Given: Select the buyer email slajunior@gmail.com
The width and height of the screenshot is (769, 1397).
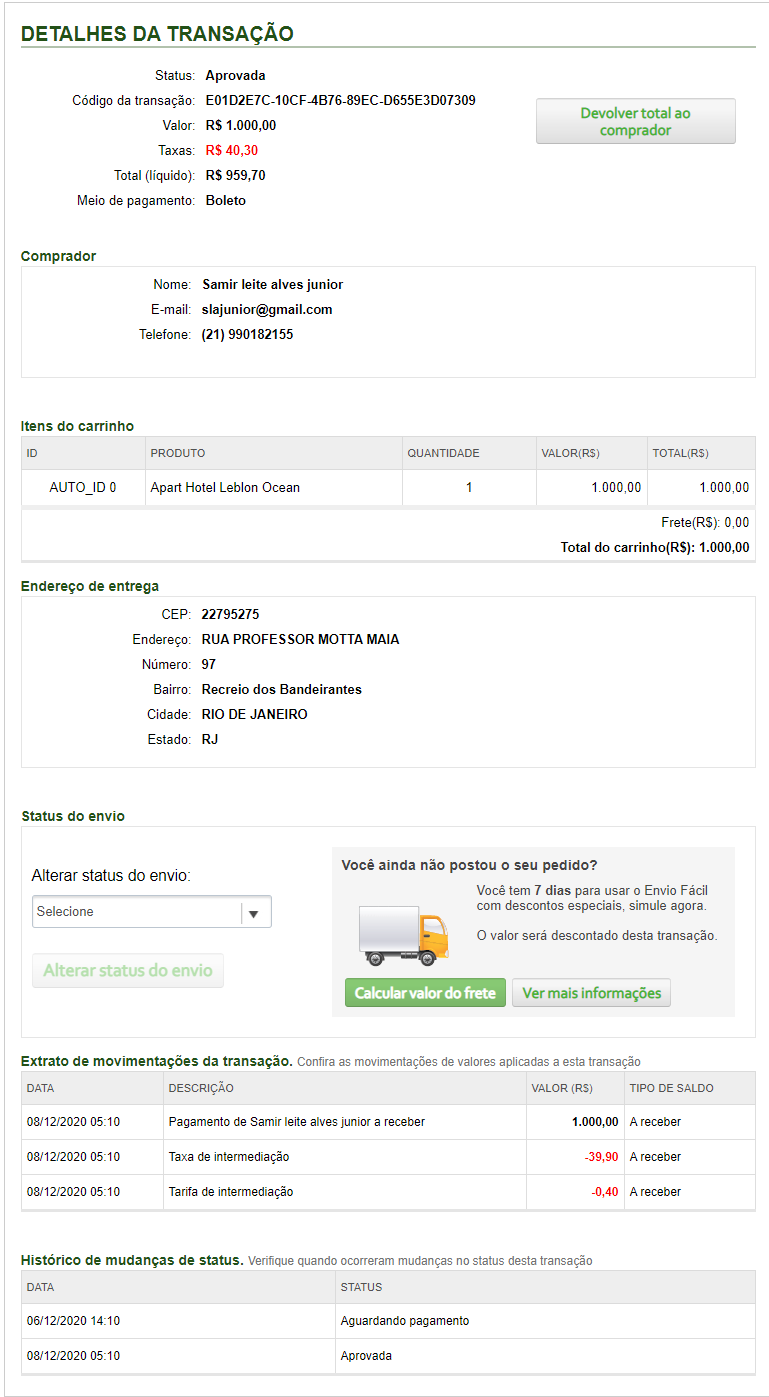Looking at the screenshot, I should pos(267,310).
